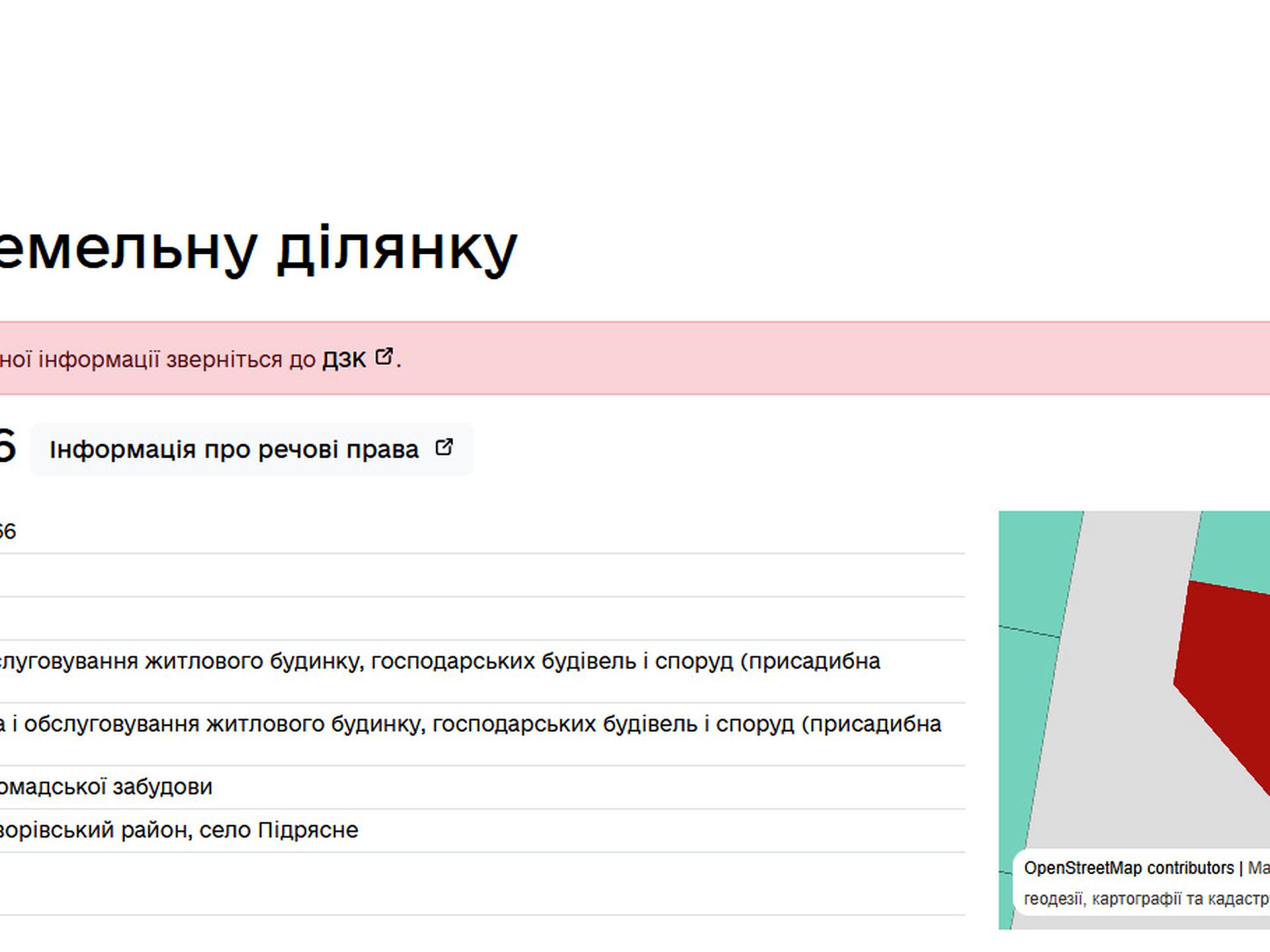
Task: Click row mentioning село Підрясне
Action: 179,830
